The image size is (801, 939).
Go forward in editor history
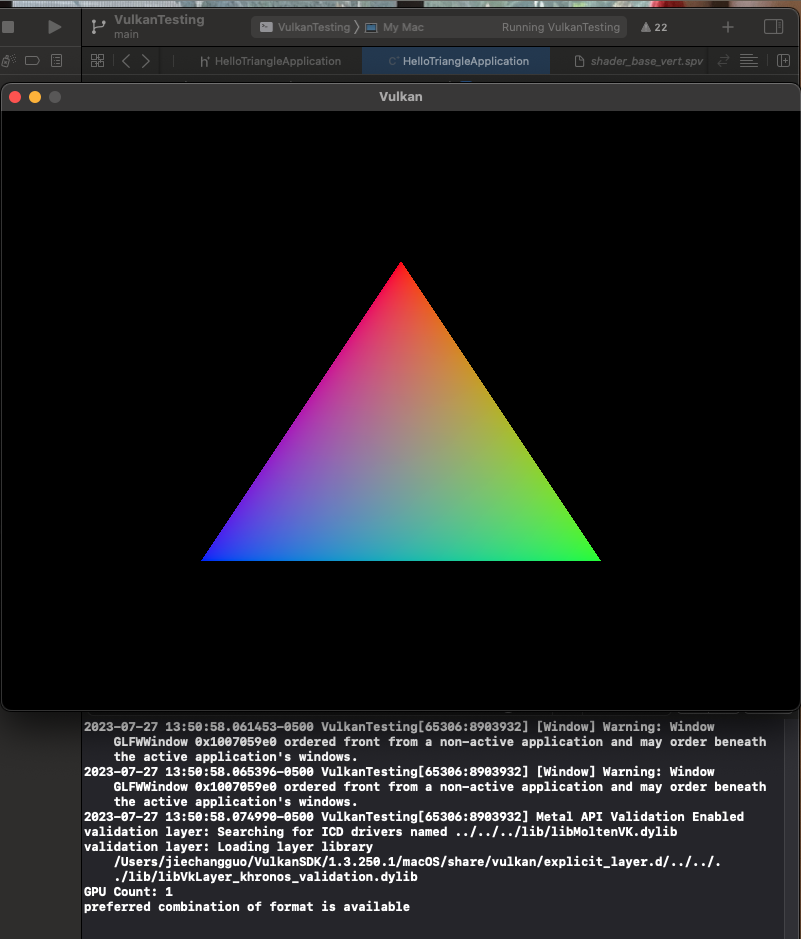point(146,61)
